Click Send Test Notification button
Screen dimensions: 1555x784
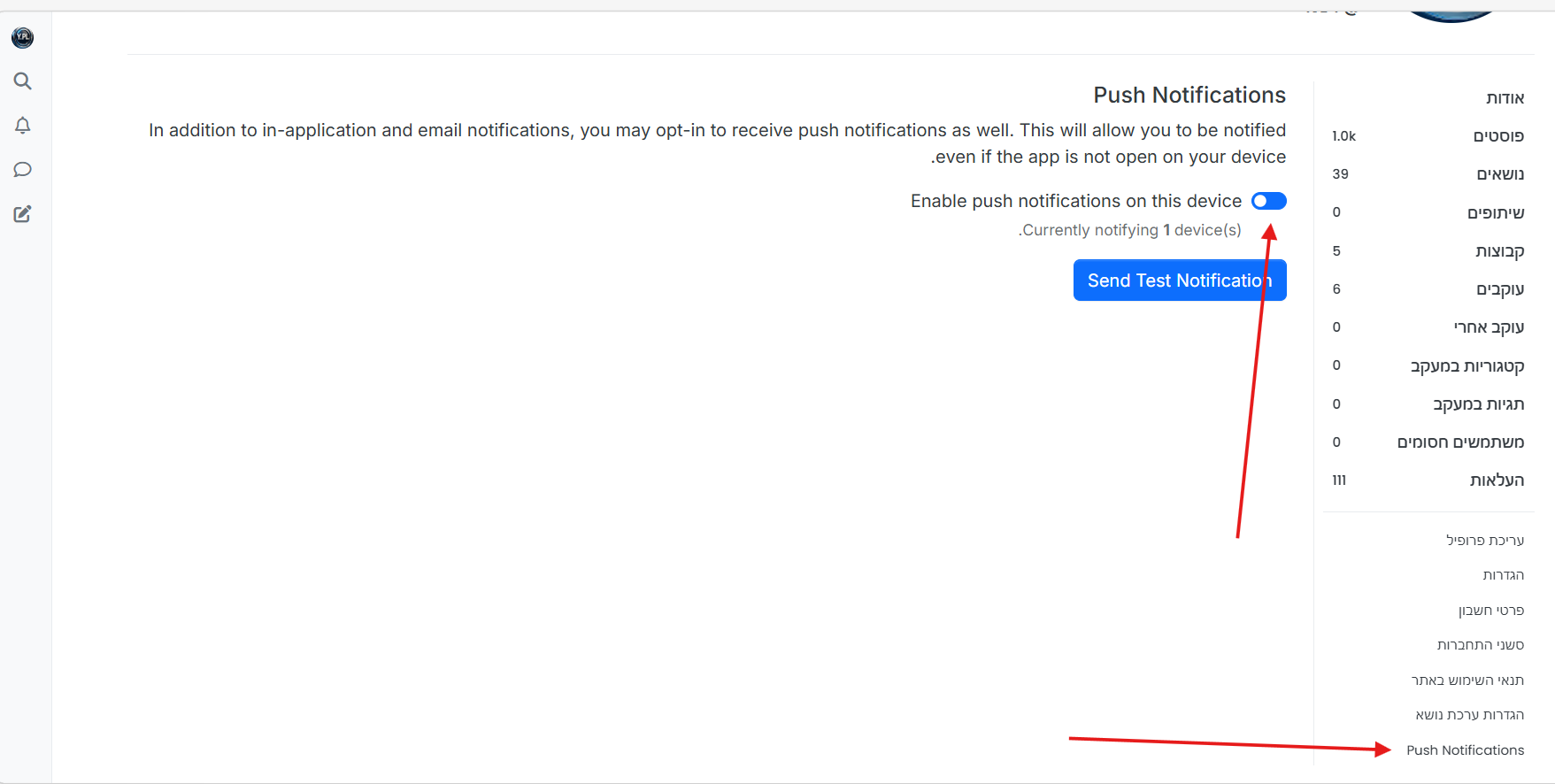(x=1179, y=281)
